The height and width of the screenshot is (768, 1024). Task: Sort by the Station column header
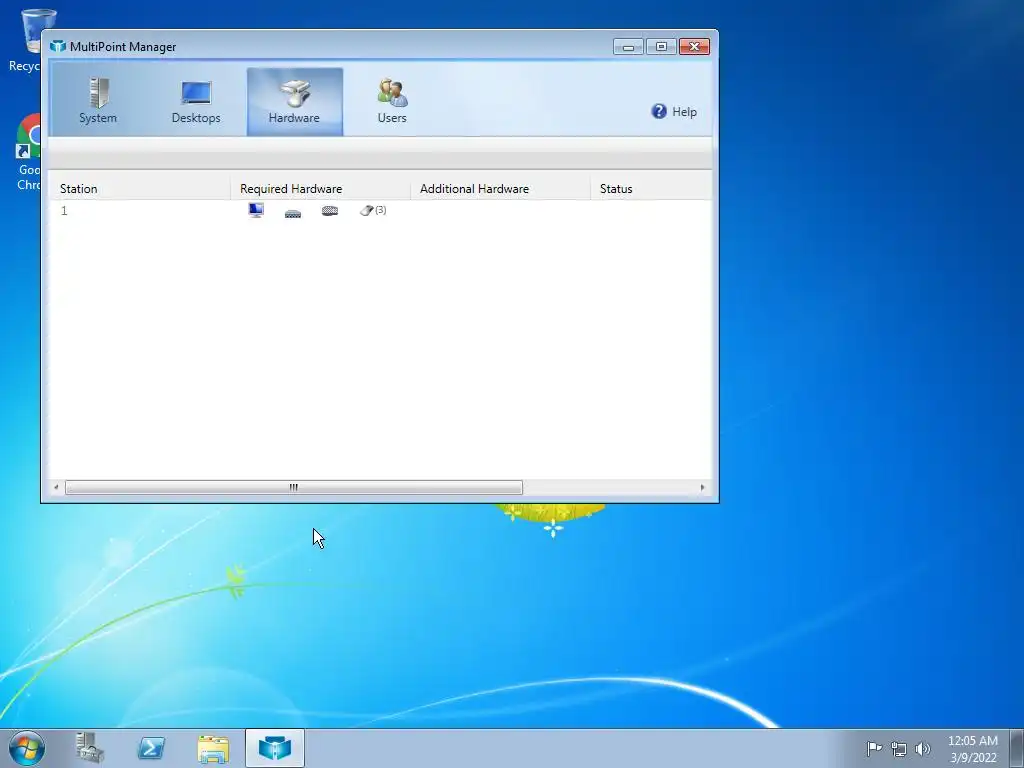139,189
